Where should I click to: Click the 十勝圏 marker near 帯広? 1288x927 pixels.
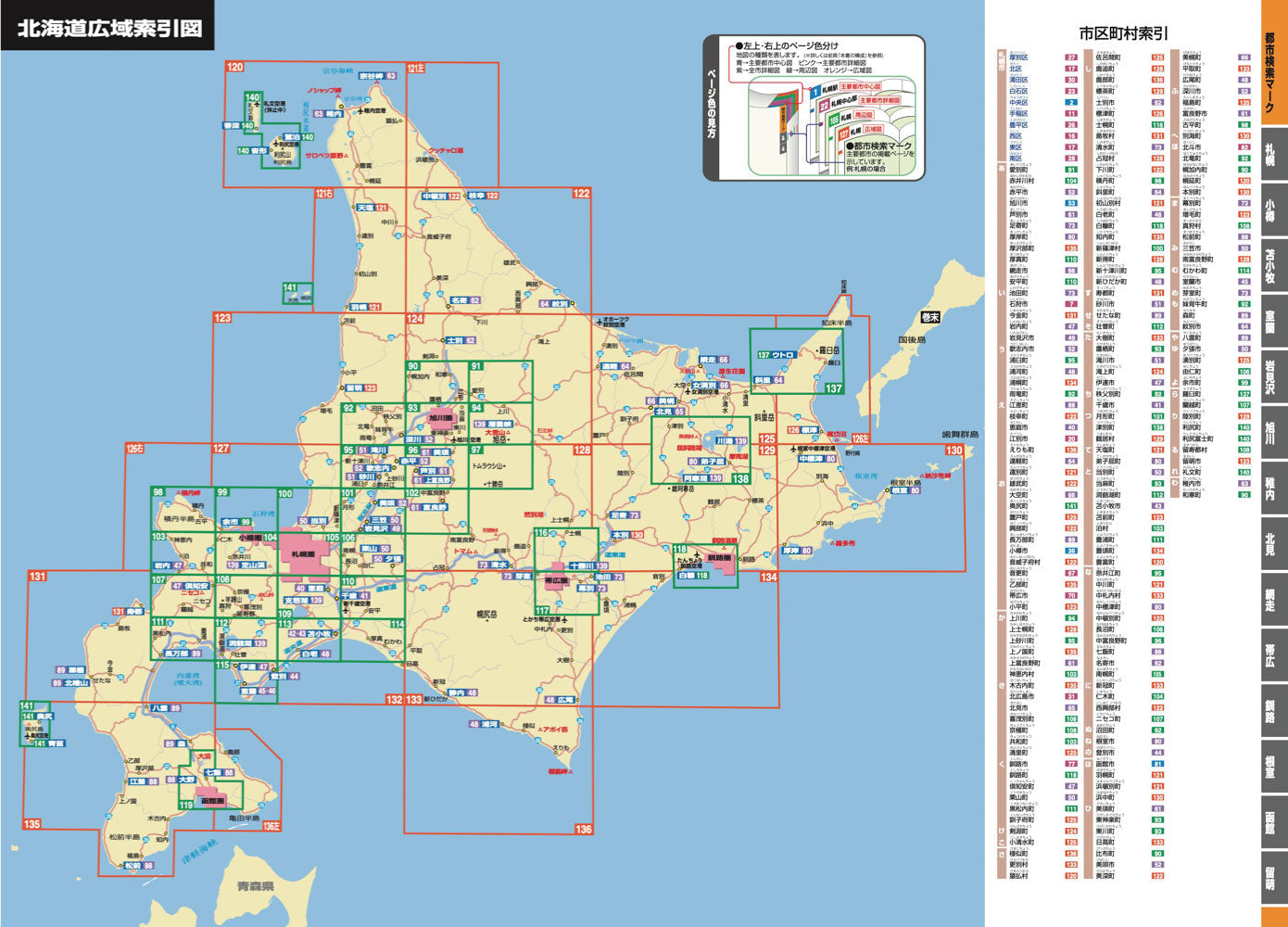pyautogui.click(x=587, y=565)
